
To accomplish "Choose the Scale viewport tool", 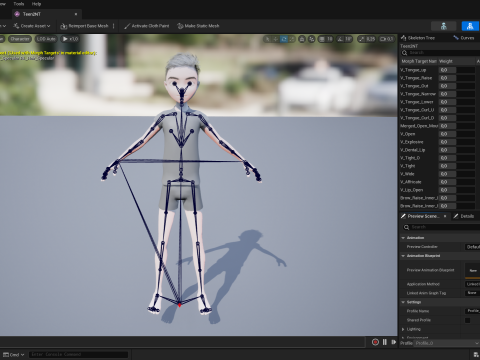I will tap(292, 39).
